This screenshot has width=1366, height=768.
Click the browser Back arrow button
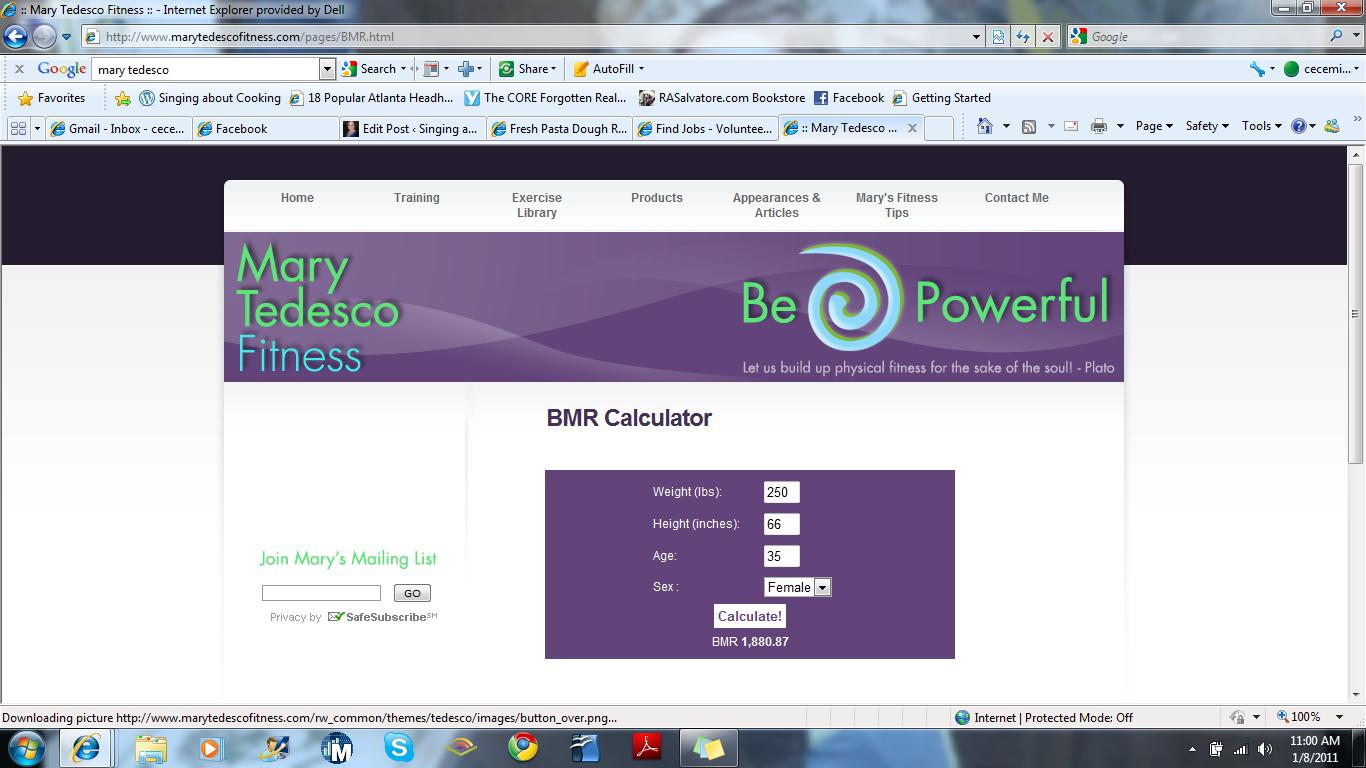coord(16,37)
